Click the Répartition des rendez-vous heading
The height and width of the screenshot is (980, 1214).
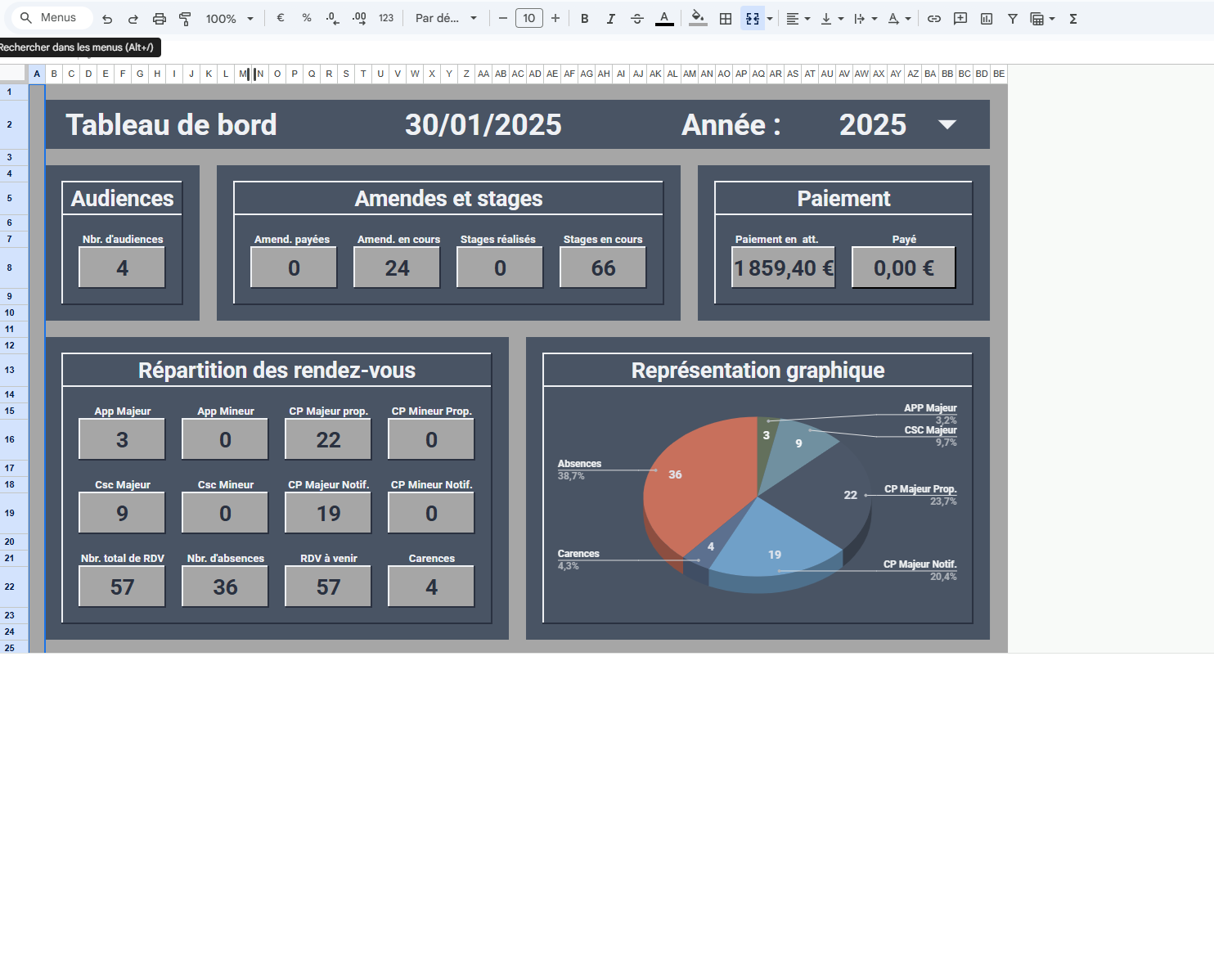click(x=277, y=371)
